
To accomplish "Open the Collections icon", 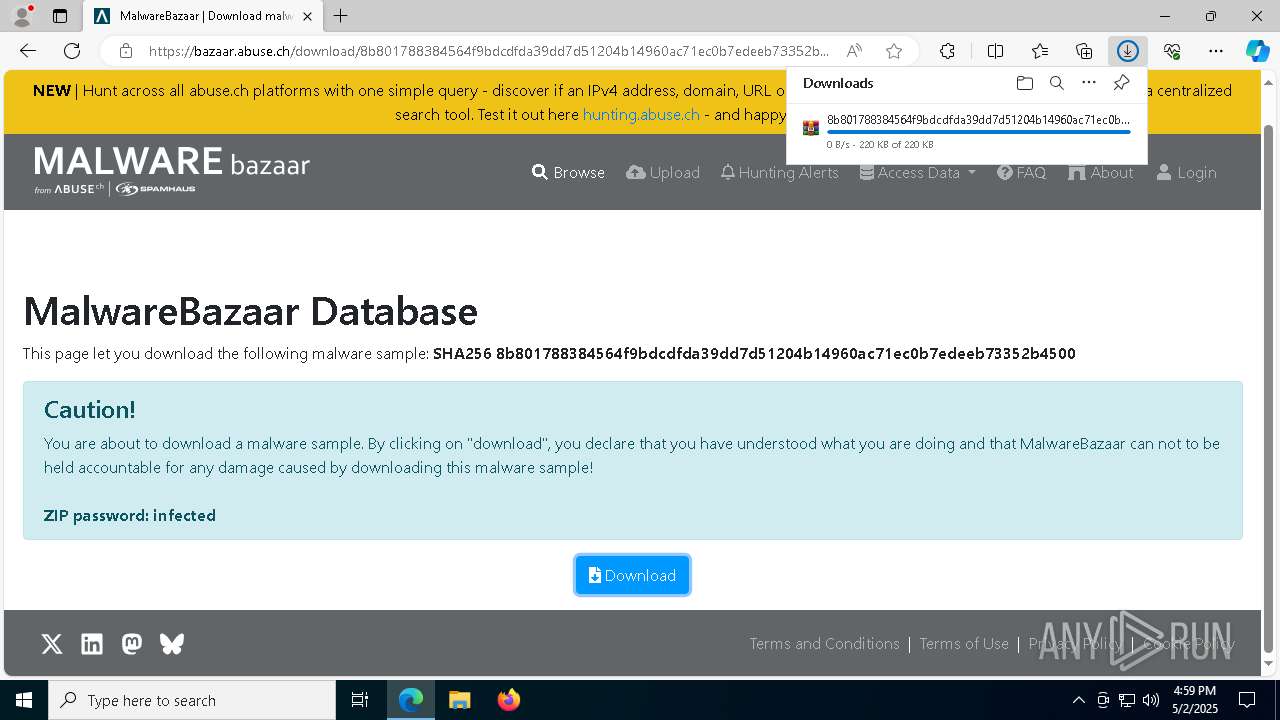I will click(1084, 51).
